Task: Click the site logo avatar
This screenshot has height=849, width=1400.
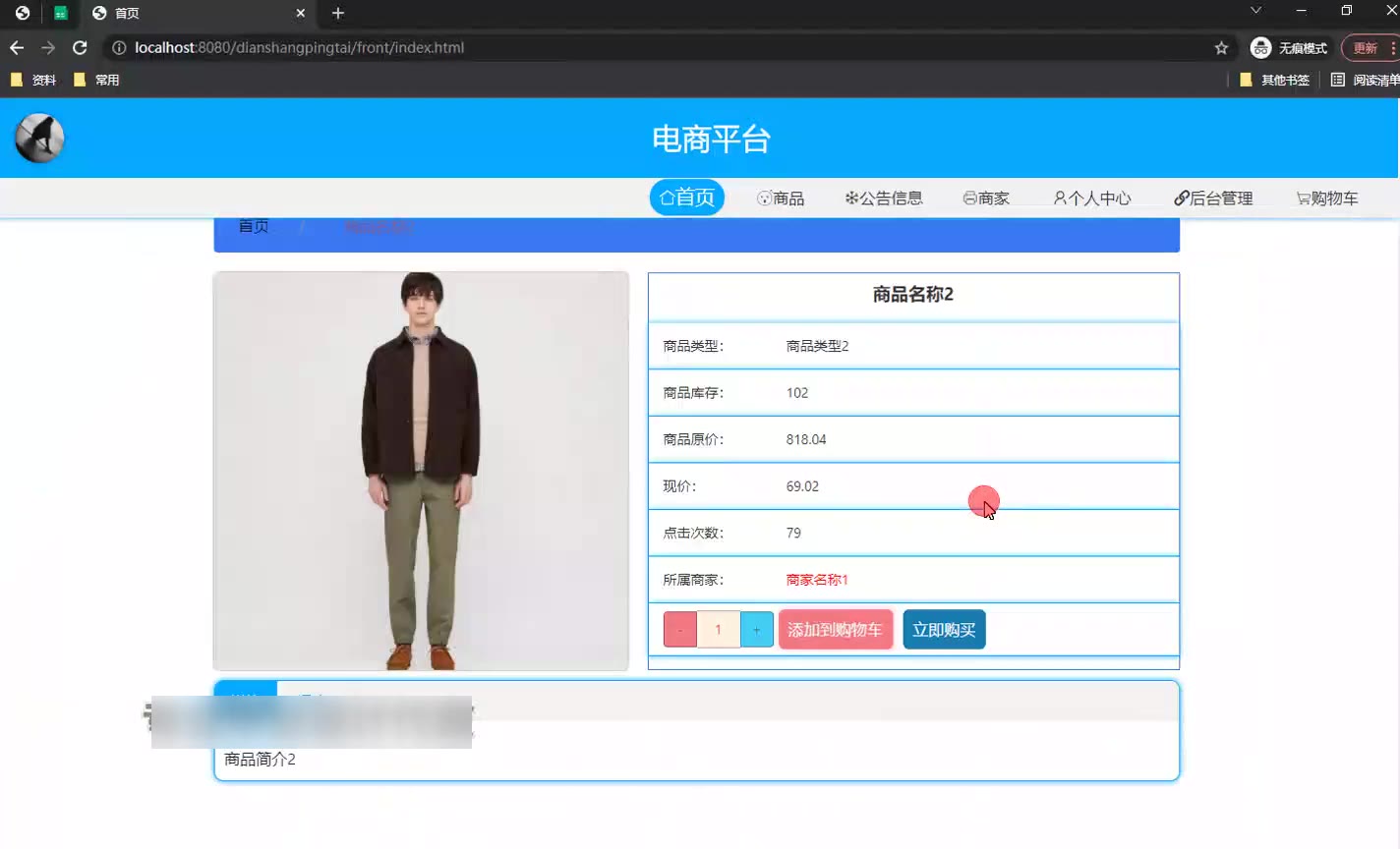Action: 39,138
